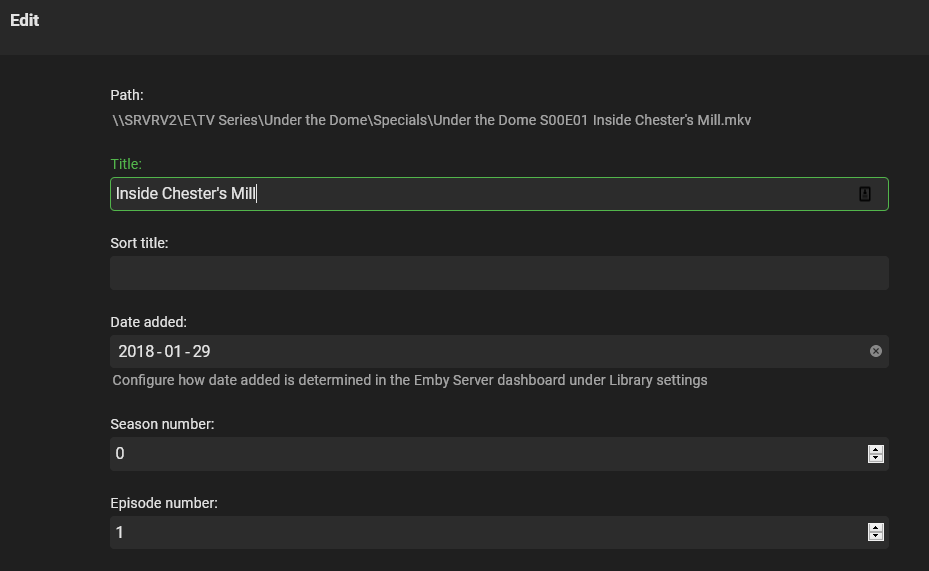Screen dimensions: 929x571
Task: Click the Sort title label
Action: 139,243
